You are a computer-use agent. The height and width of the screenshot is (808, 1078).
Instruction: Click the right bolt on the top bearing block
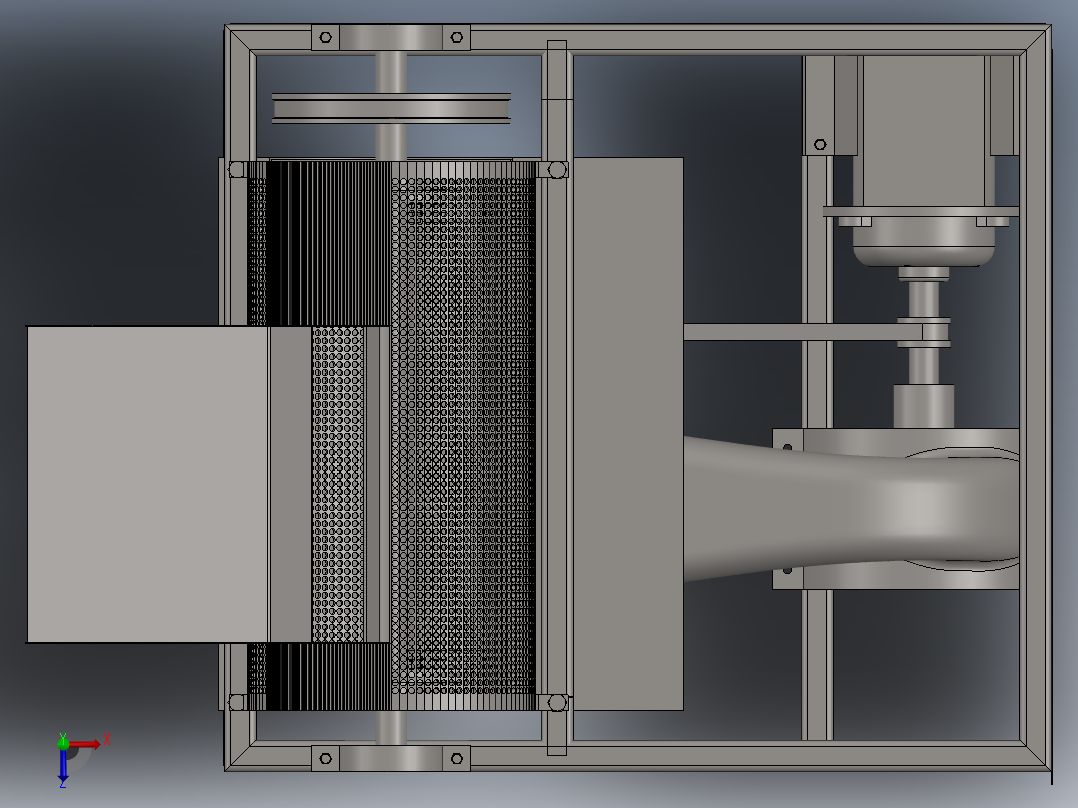pyautogui.click(x=456, y=37)
